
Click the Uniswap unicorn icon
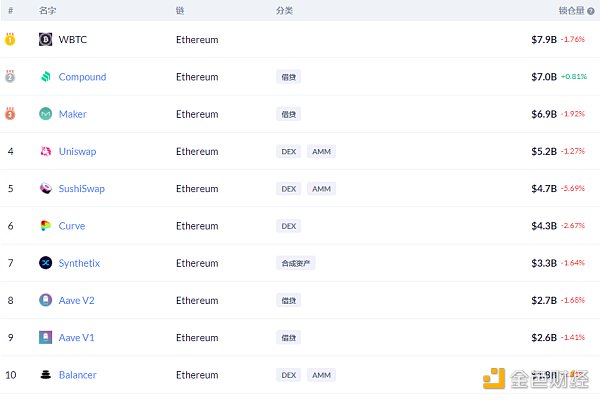(45, 152)
